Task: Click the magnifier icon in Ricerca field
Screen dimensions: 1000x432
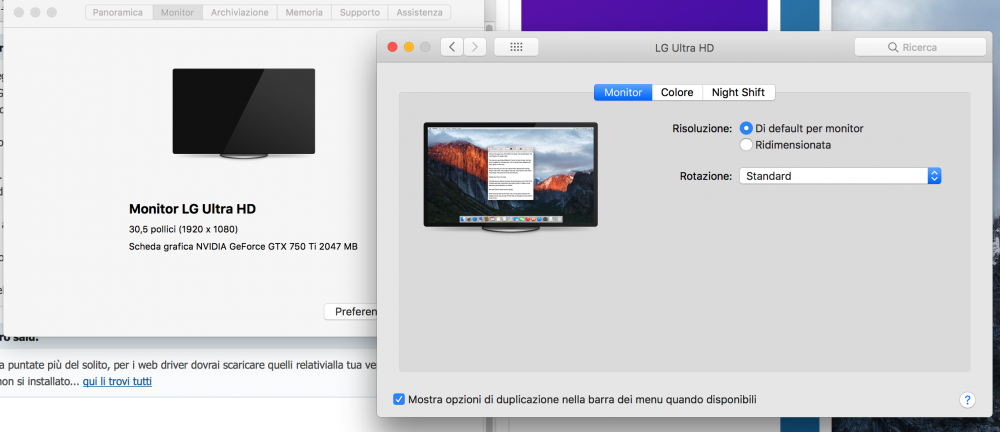Action: click(x=893, y=47)
